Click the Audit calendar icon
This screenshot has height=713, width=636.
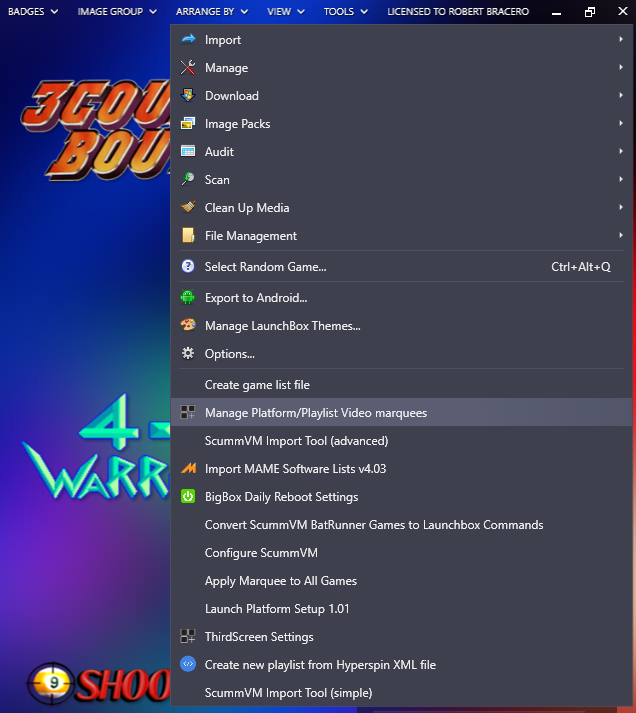(188, 151)
